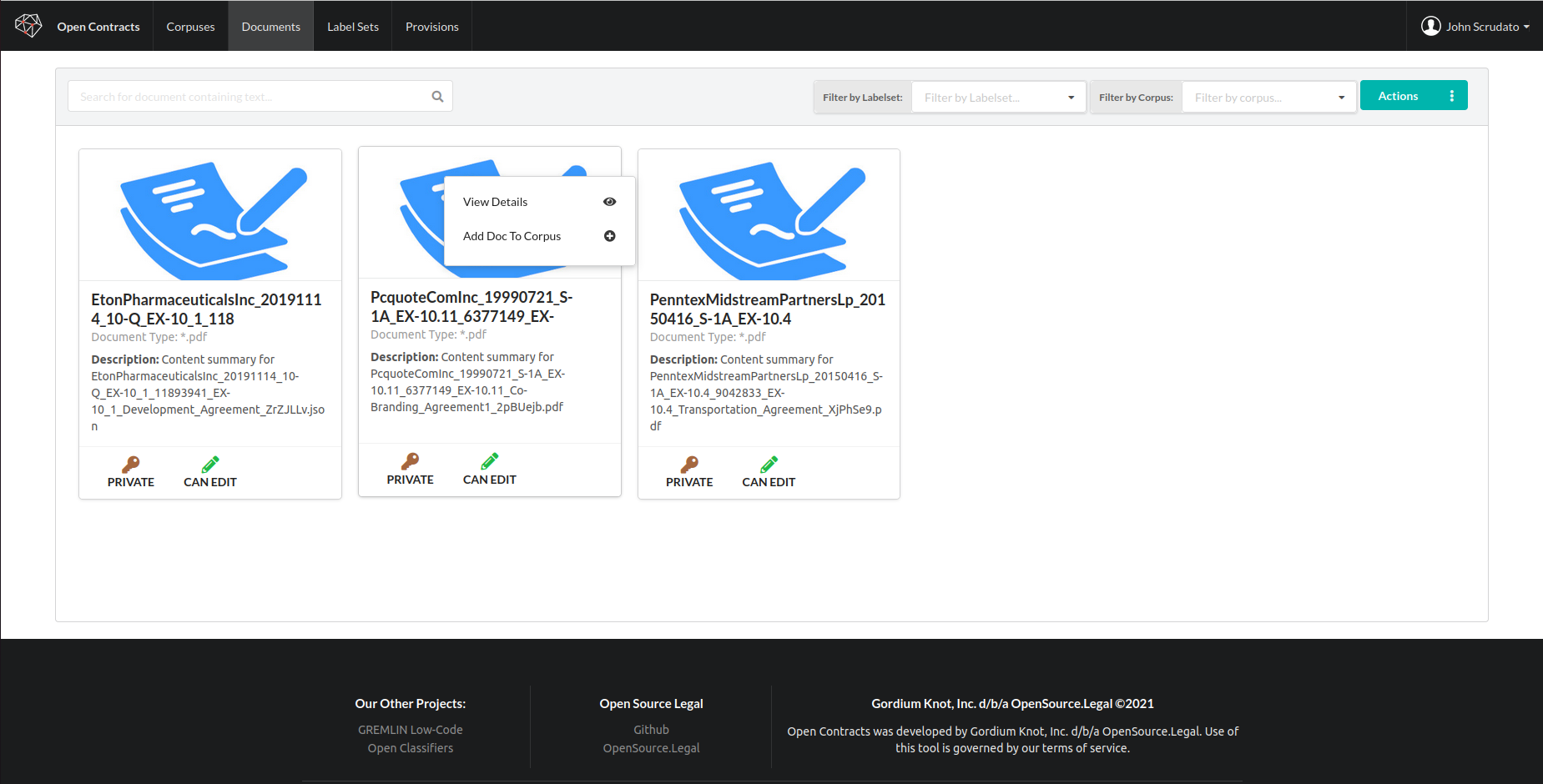Image resolution: width=1543 pixels, height=784 pixels.
Task: Click the key icon on PenntexMidstream card
Action: [x=689, y=465]
